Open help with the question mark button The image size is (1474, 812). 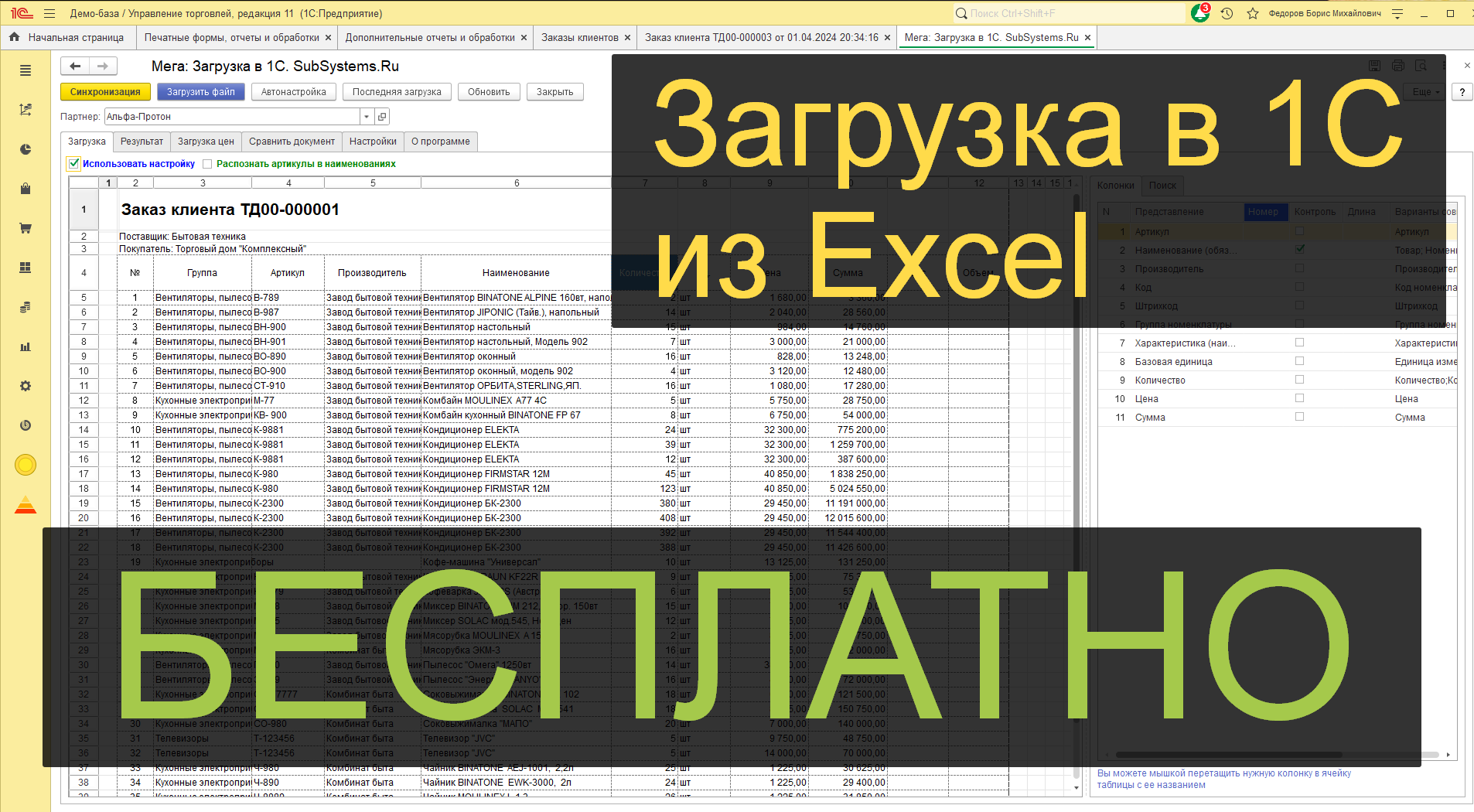(x=1462, y=92)
